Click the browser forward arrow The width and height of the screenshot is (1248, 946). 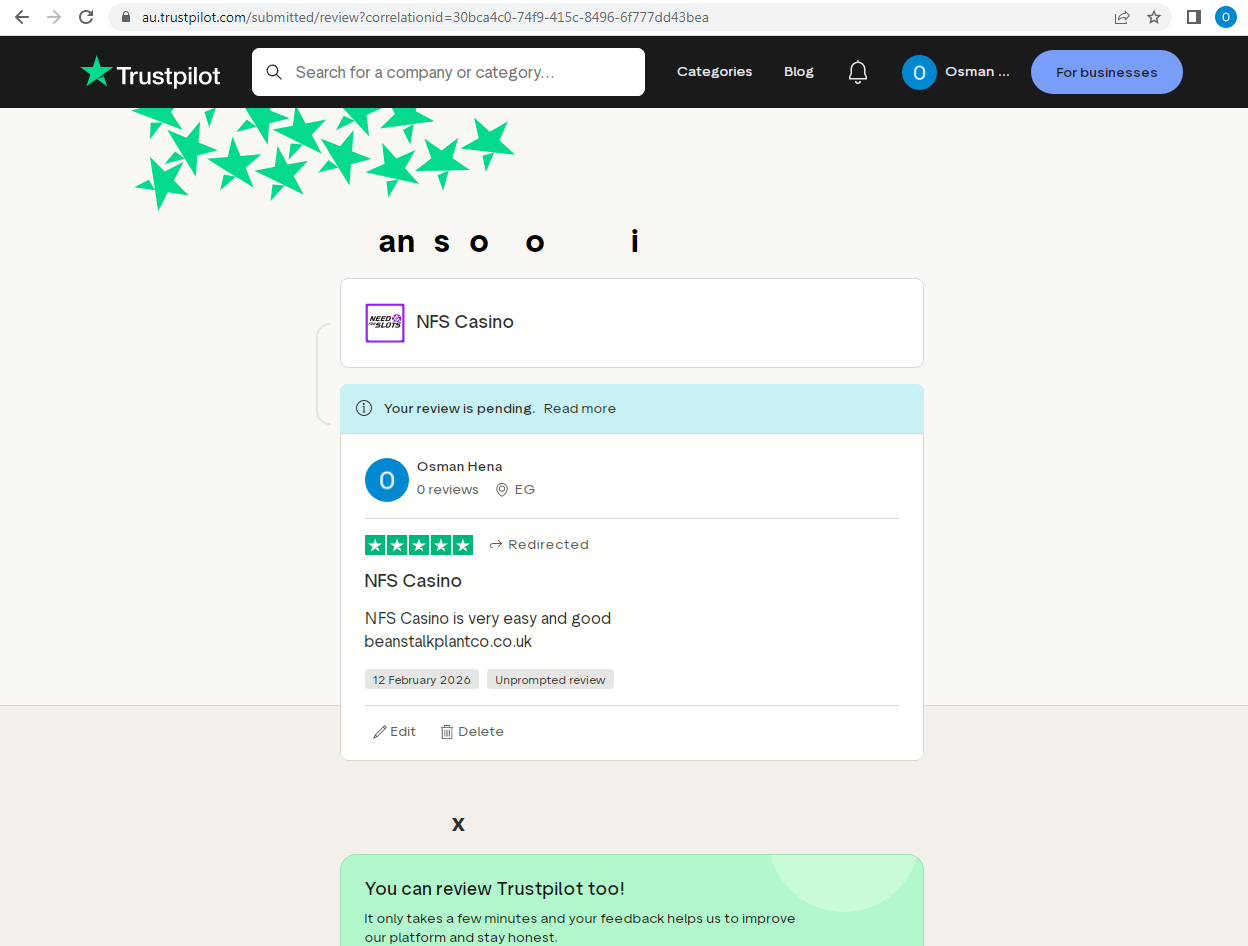(54, 17)
